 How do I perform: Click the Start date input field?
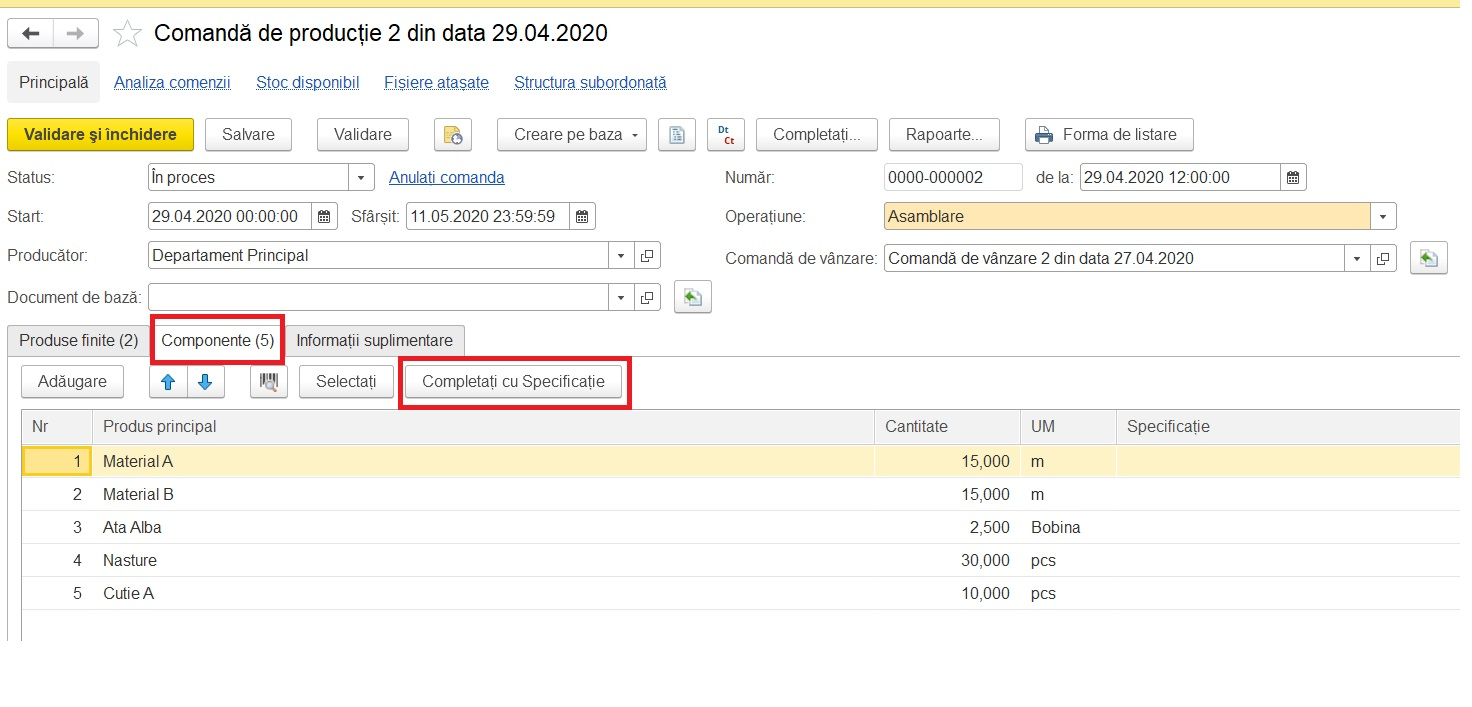point(230,216)
